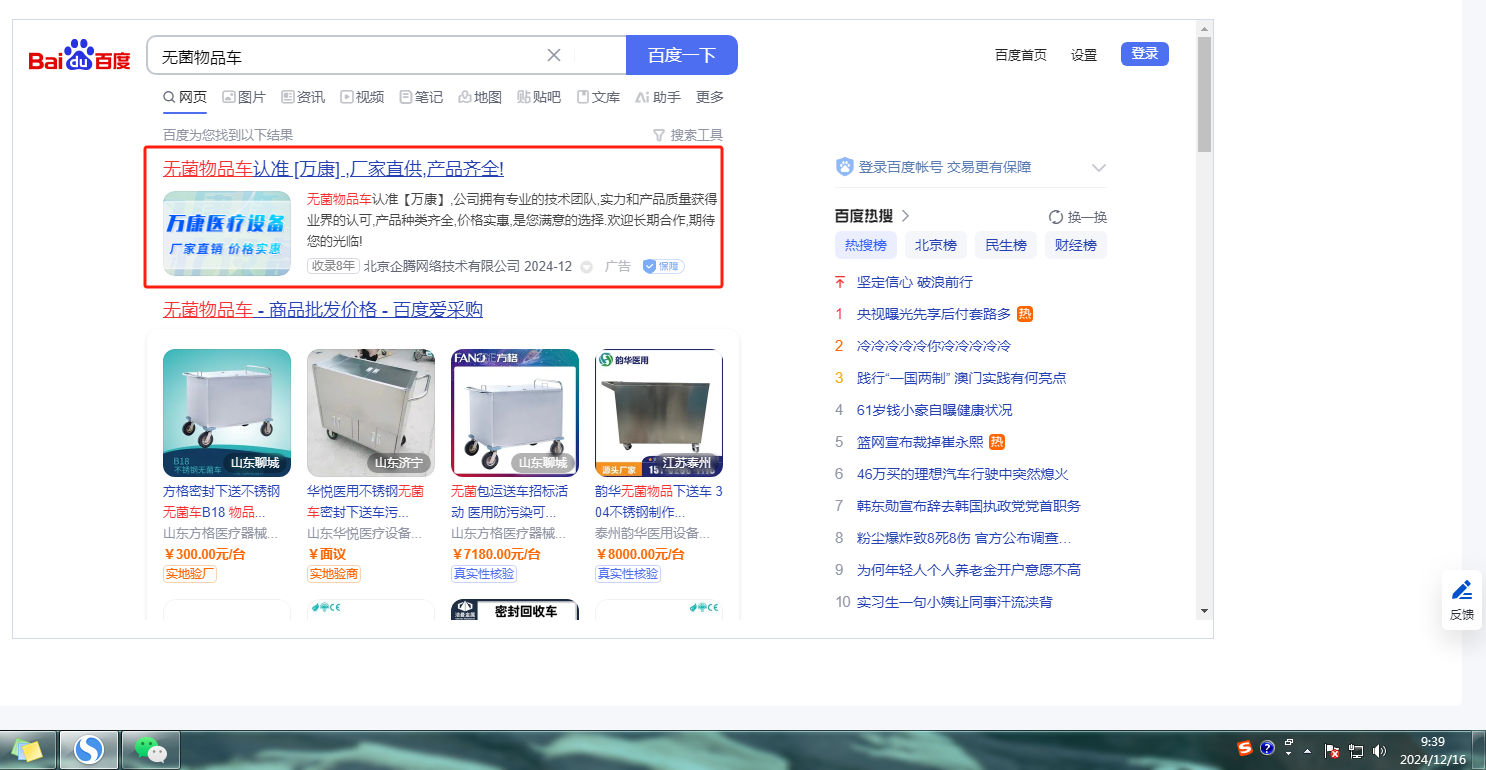Click the paw icon beside 登录百度帐号
This screenshot has height=770, width=1486.
tap(844, 167)
